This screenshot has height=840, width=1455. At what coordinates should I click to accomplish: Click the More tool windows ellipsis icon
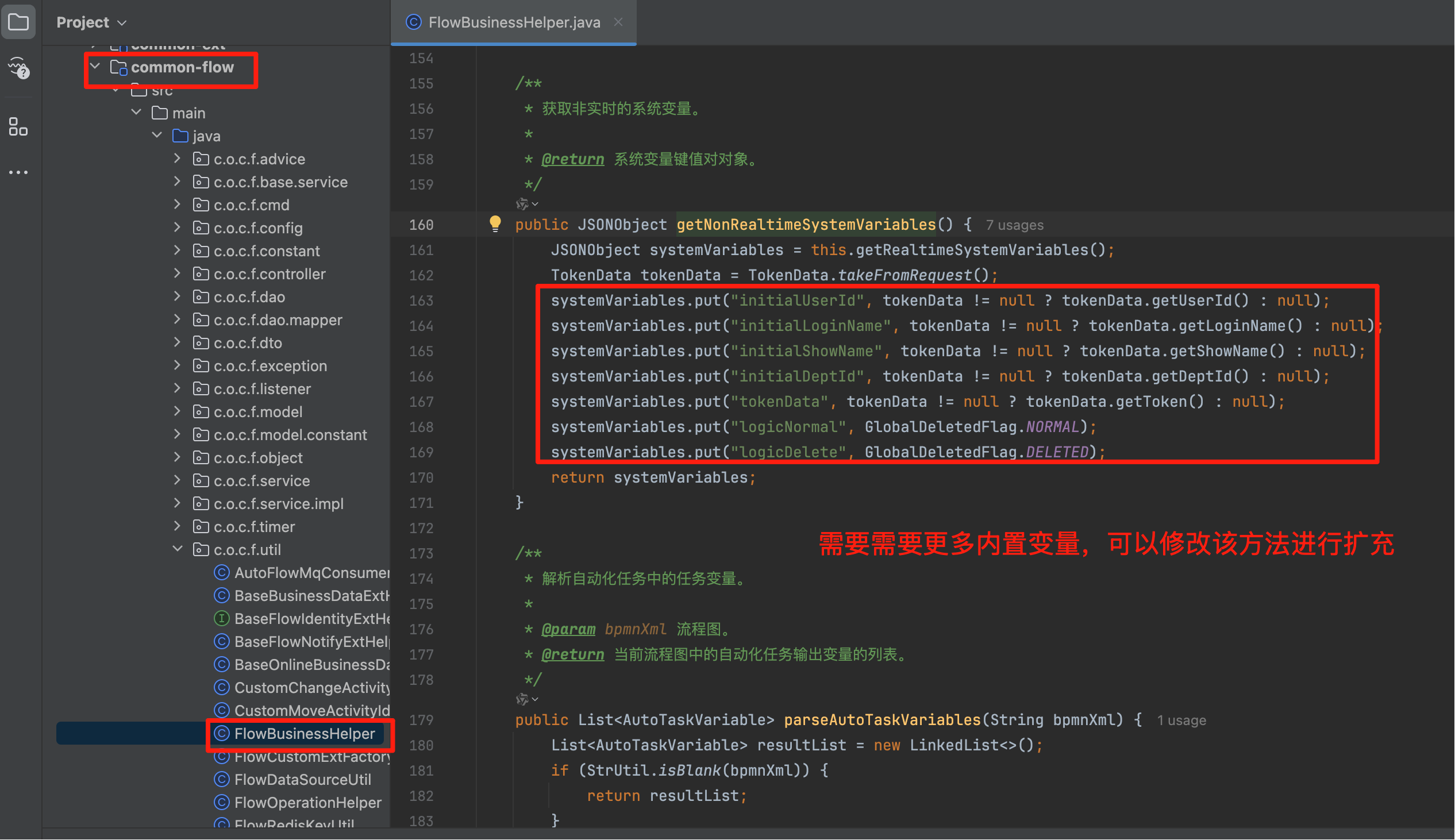[18, 172]
